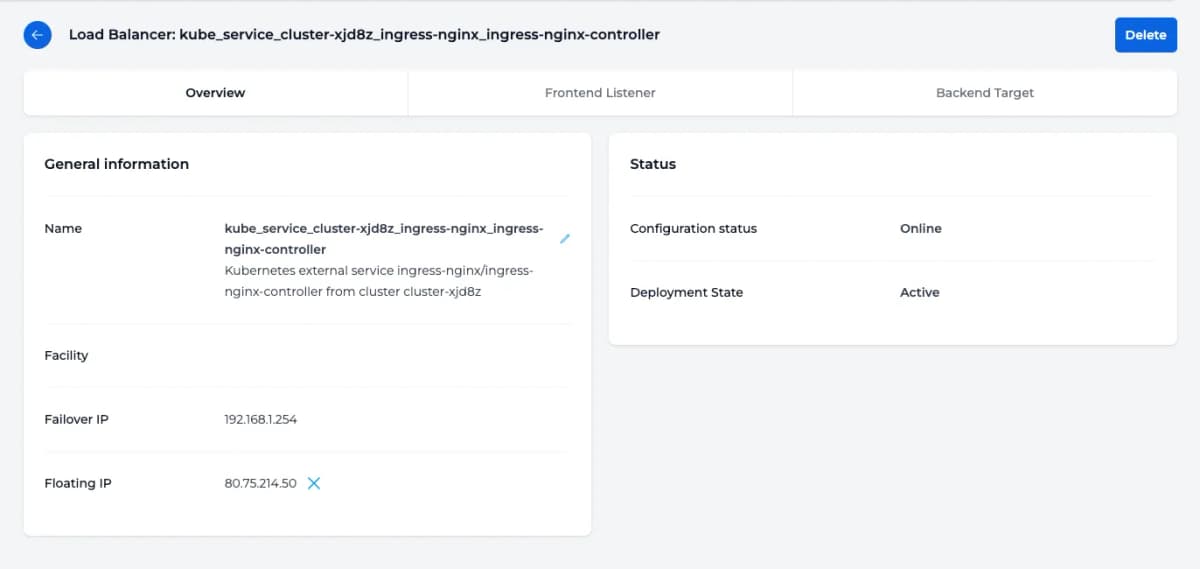1200x569 pixels.
Task: Click the Floating IP field label
Action: click(78, 483)
